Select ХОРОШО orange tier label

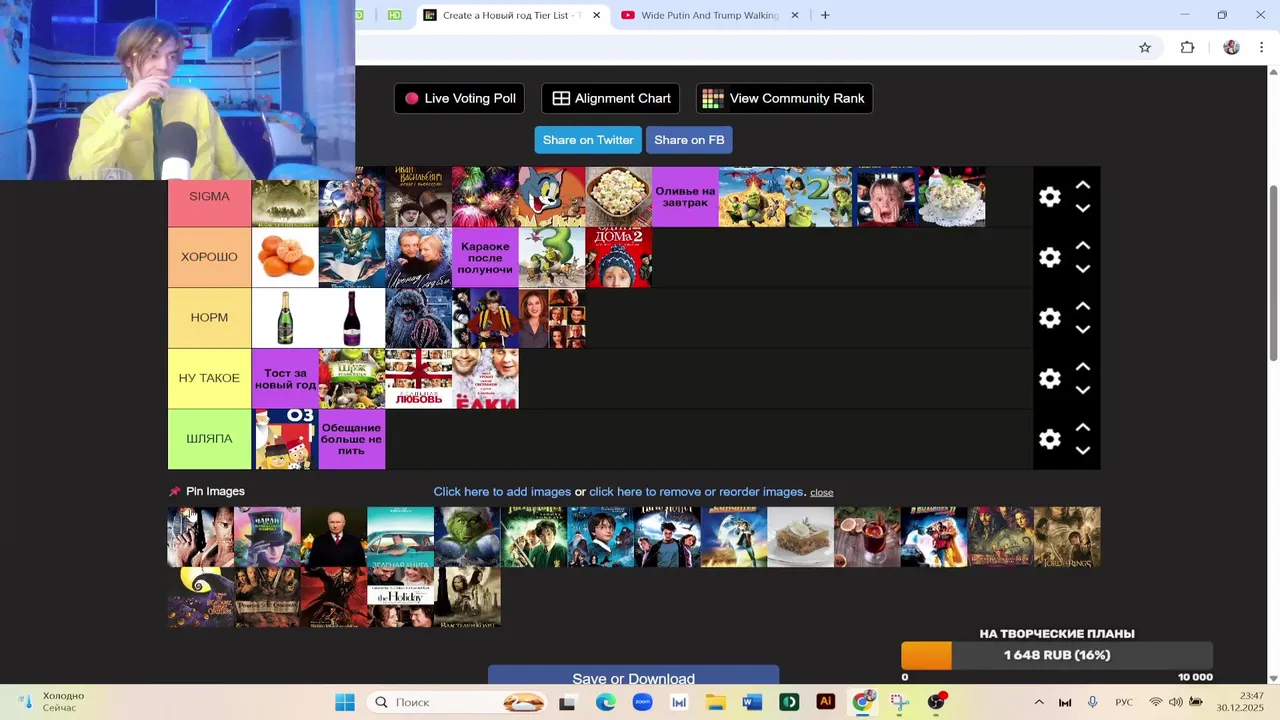pyautogui.click(x=209, y=257)
